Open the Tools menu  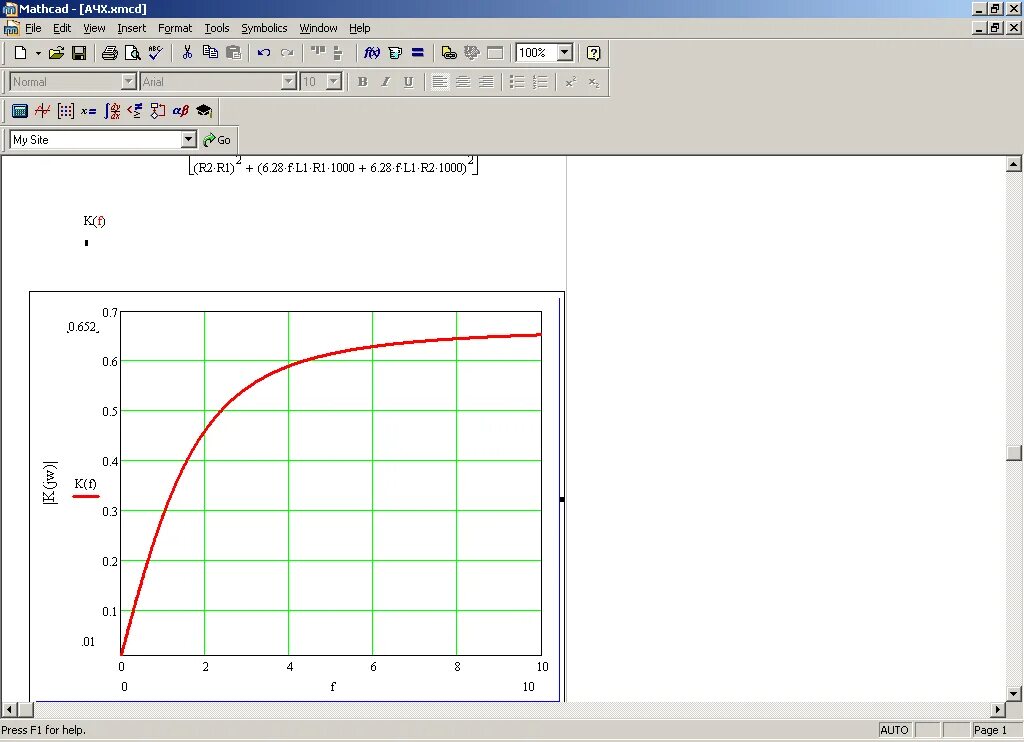[x=217, y=28]
